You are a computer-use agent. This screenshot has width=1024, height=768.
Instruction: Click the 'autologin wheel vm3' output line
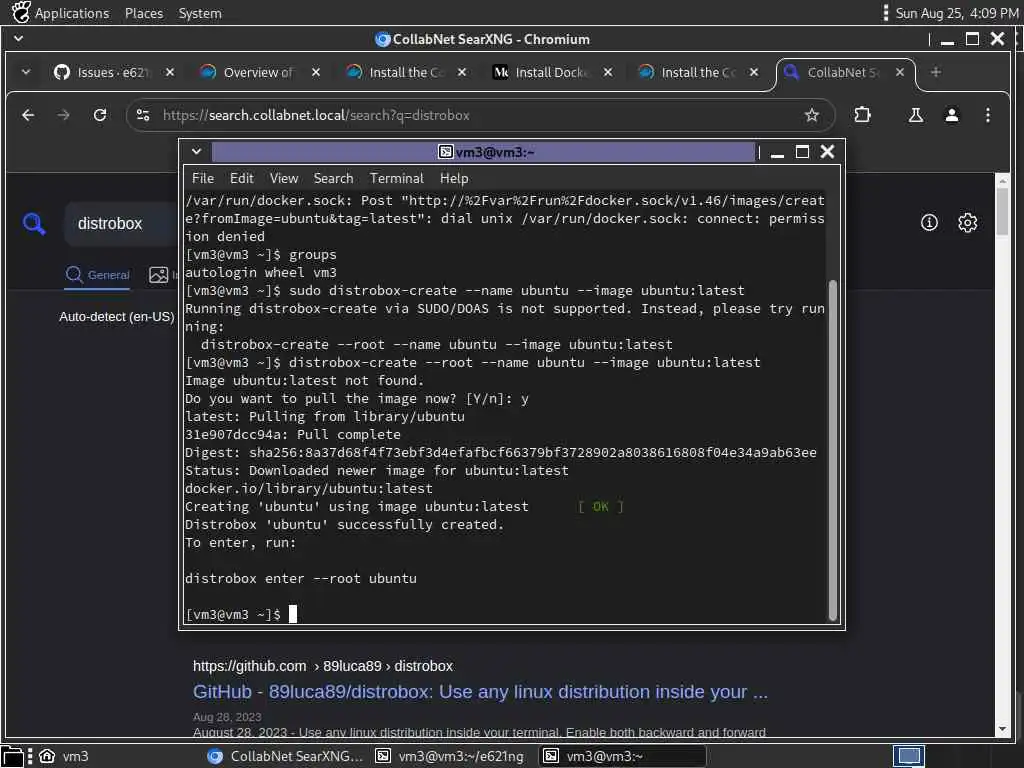pyautogui.click(x=261, y=272)
